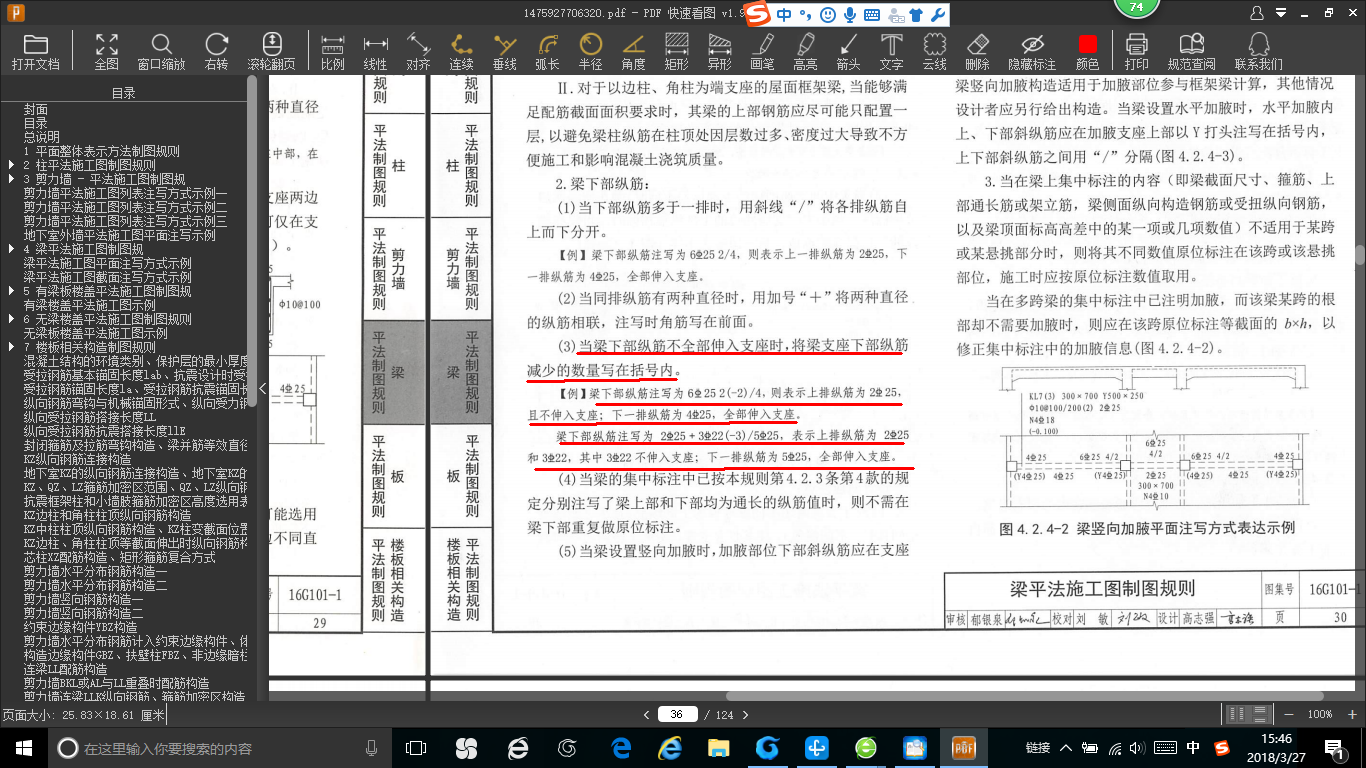Open the PDF menu arrow beside 74
1366x768 pixels.
1282,12
